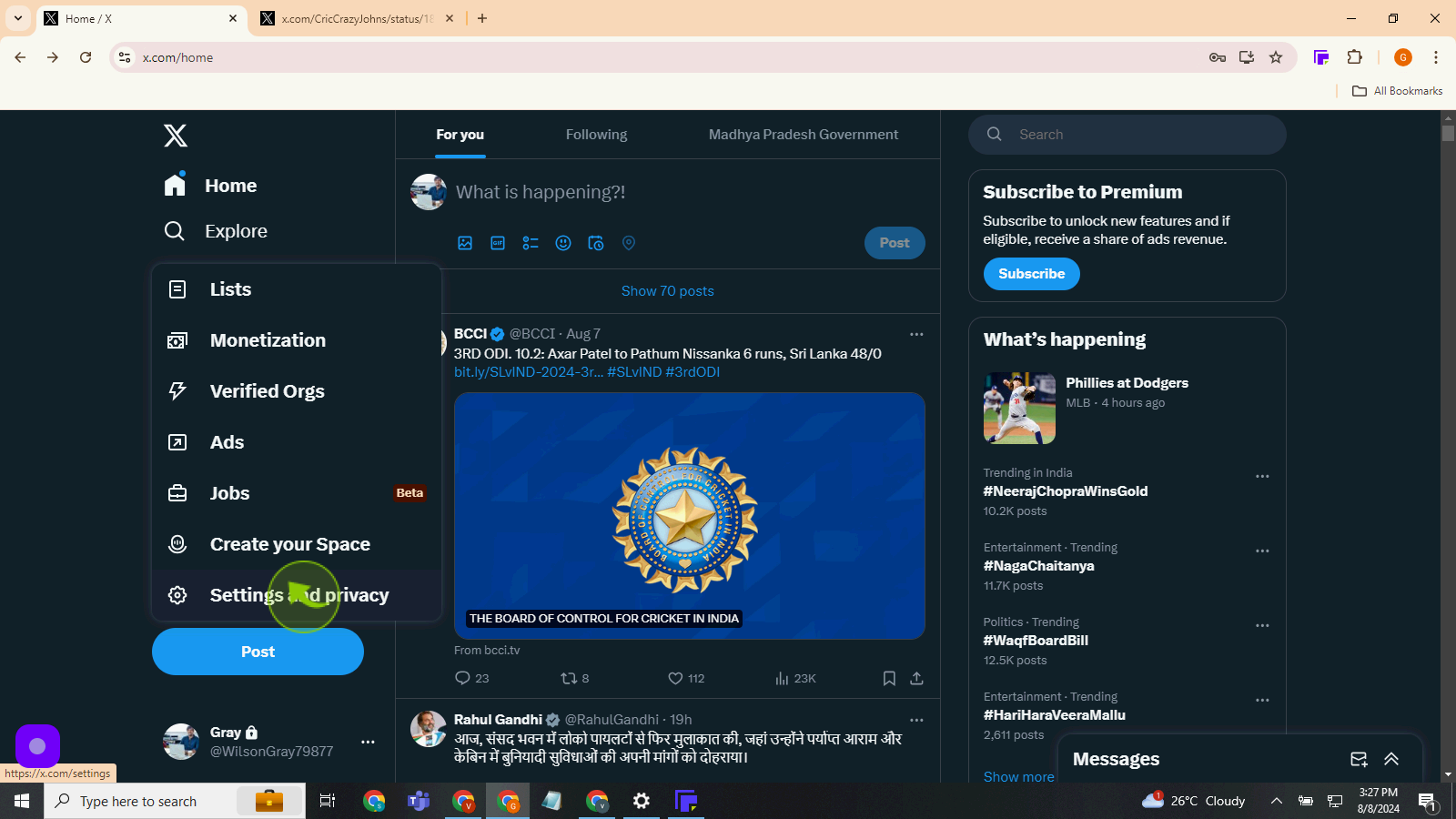
Task: Open Lists from the popup menu
Action: (297, 289)
